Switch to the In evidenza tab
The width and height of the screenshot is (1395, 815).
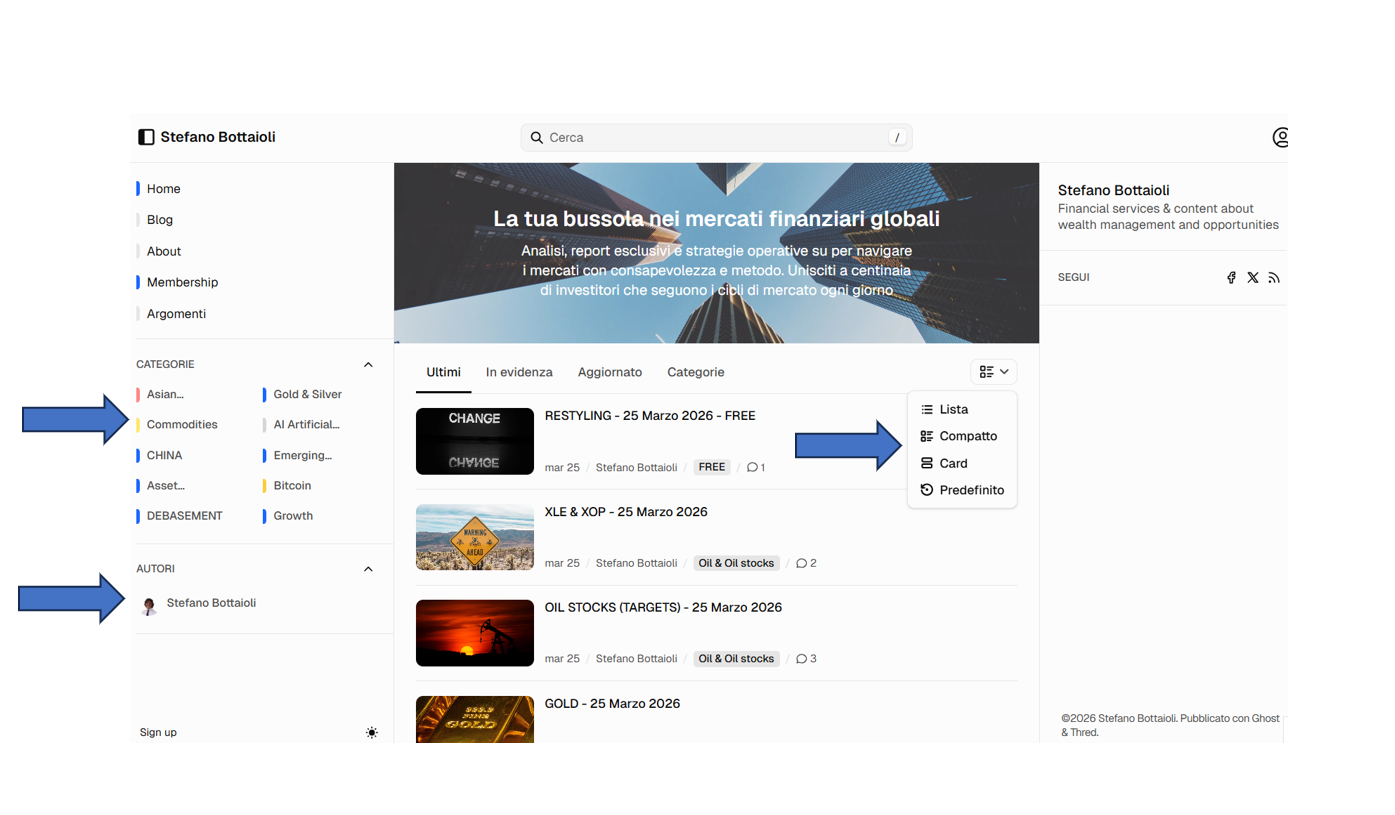point(519,372)
